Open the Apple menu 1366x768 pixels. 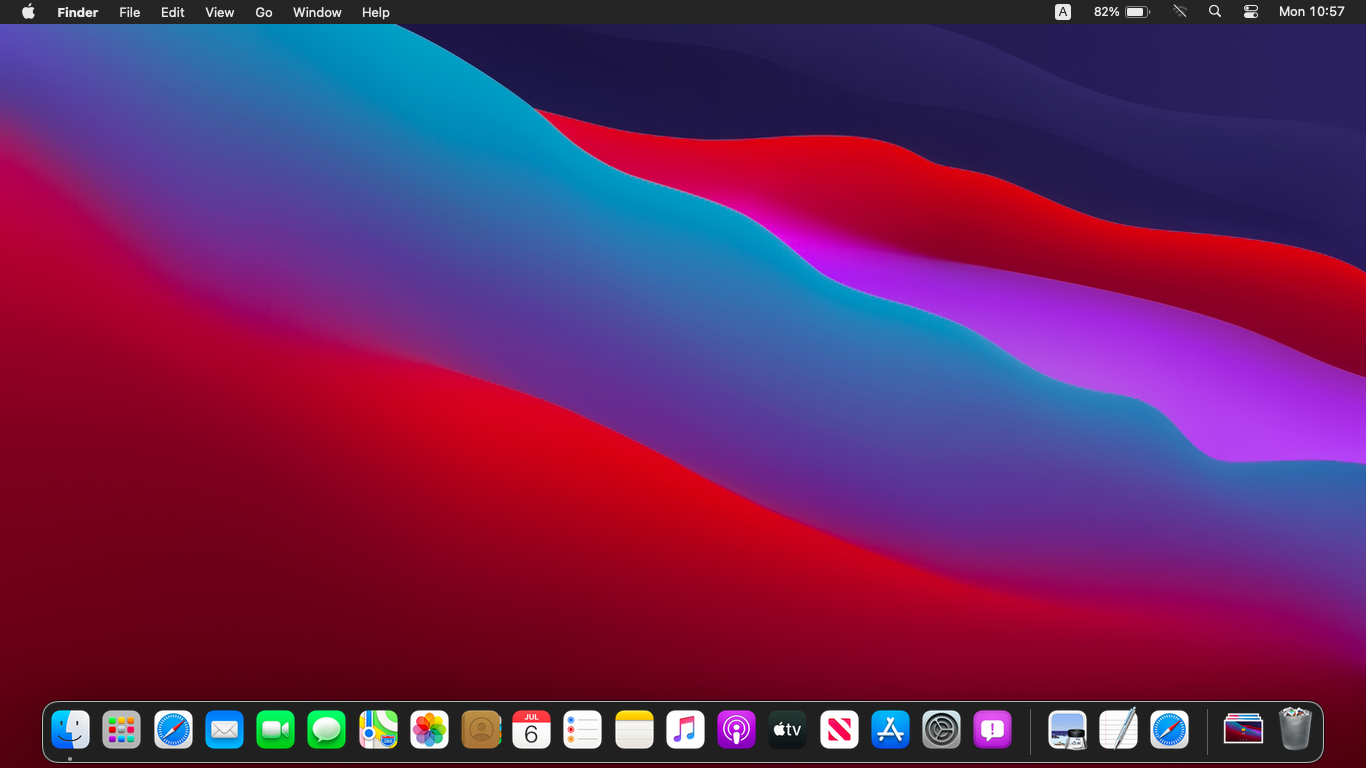[x=28, y=12]
